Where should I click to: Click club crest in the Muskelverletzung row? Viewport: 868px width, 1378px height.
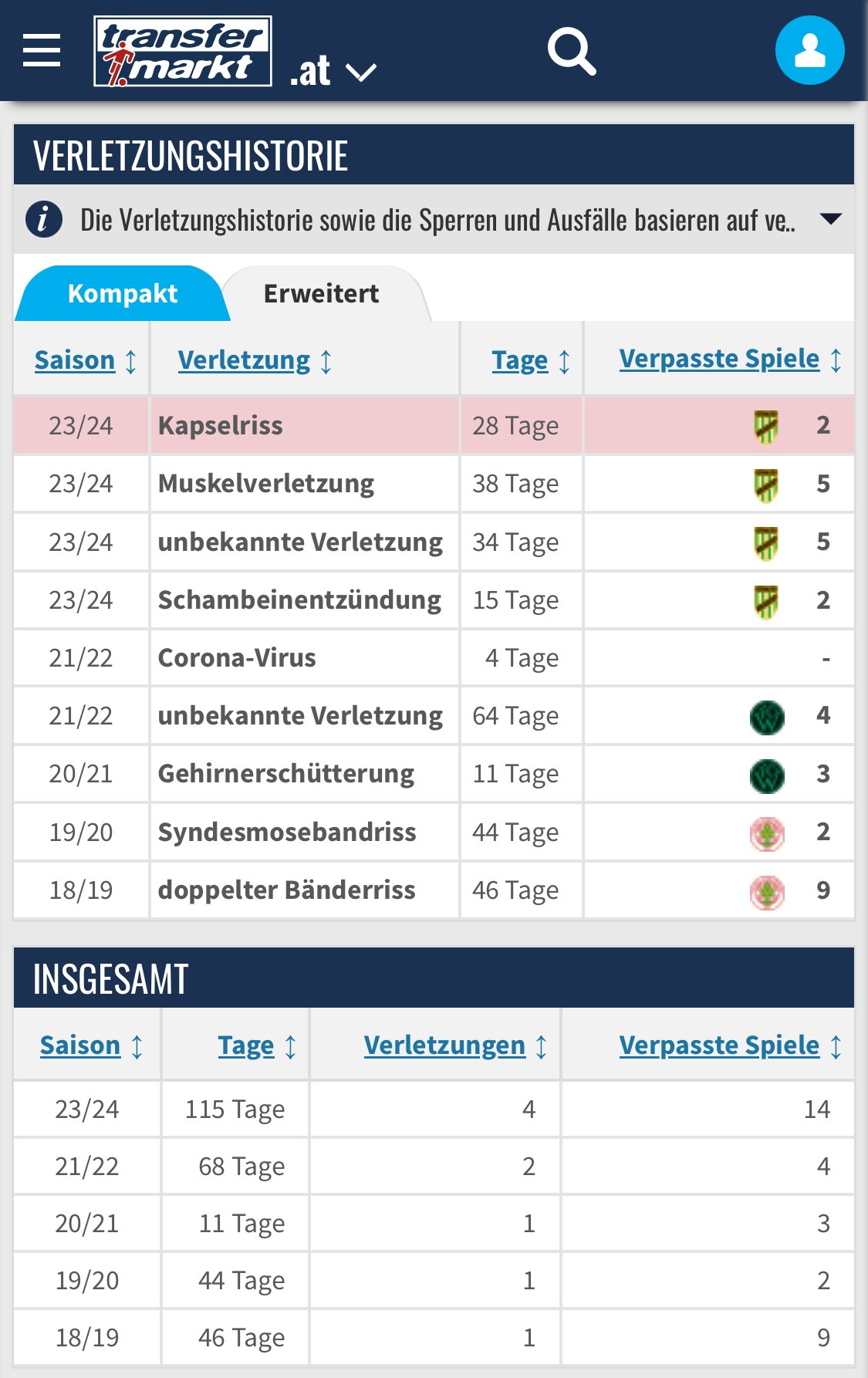point(766,485)
